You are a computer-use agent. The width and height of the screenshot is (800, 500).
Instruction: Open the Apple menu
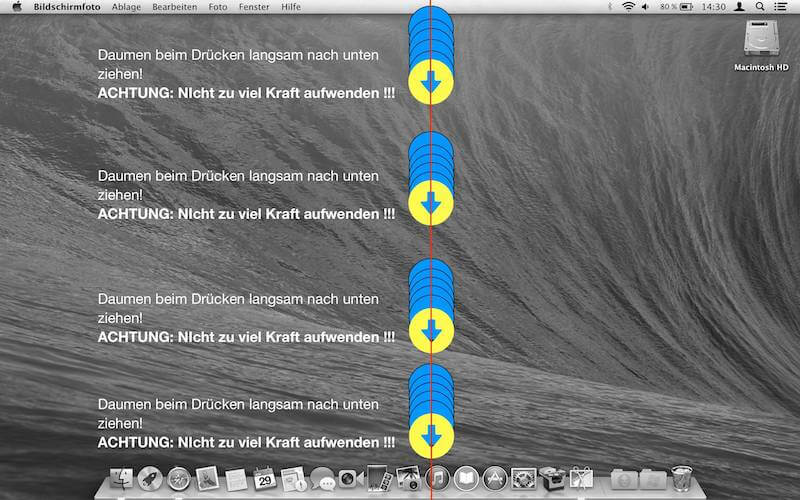(x=17, y=7)
